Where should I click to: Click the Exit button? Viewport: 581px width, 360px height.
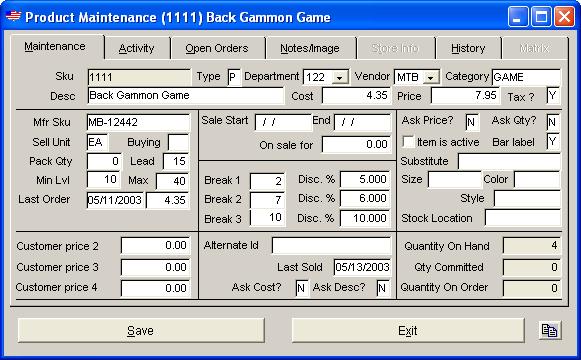(x=408, y=330)
